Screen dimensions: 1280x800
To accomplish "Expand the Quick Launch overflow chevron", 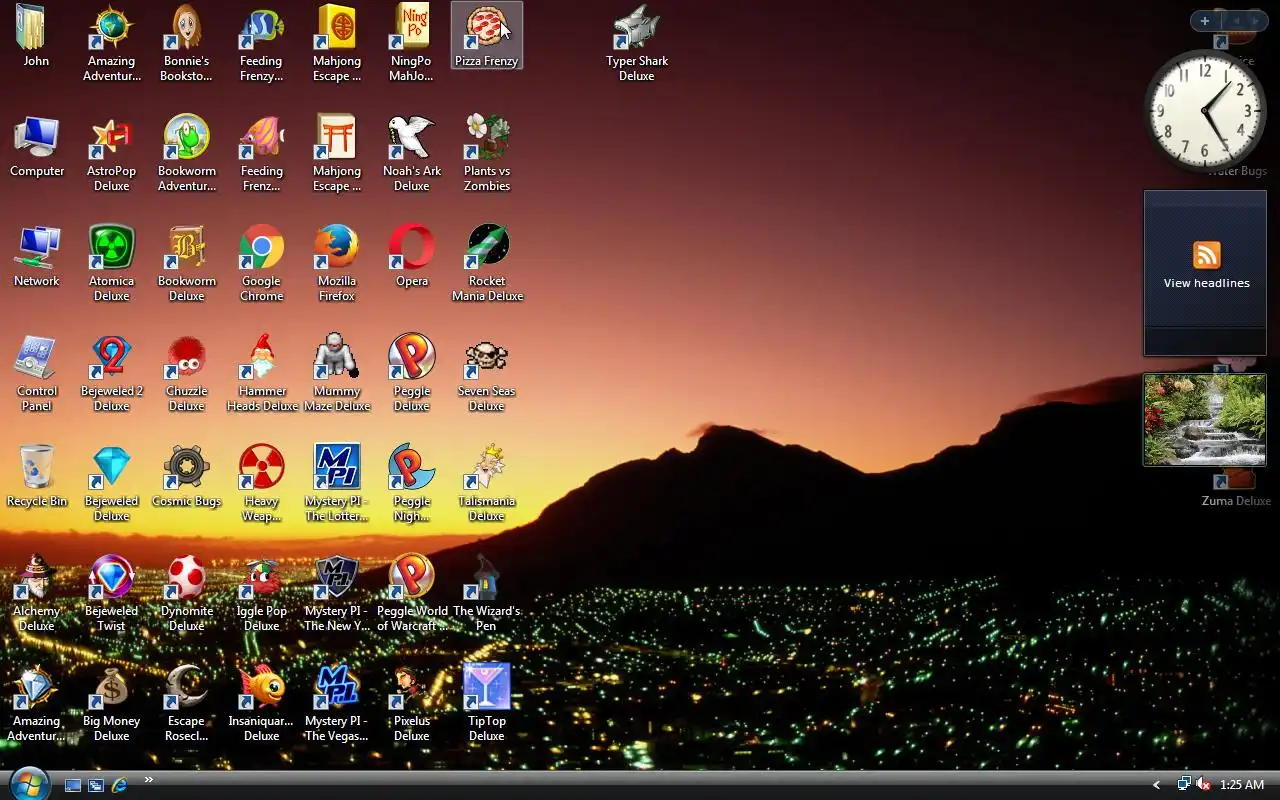I will click(x=149, y=780).
